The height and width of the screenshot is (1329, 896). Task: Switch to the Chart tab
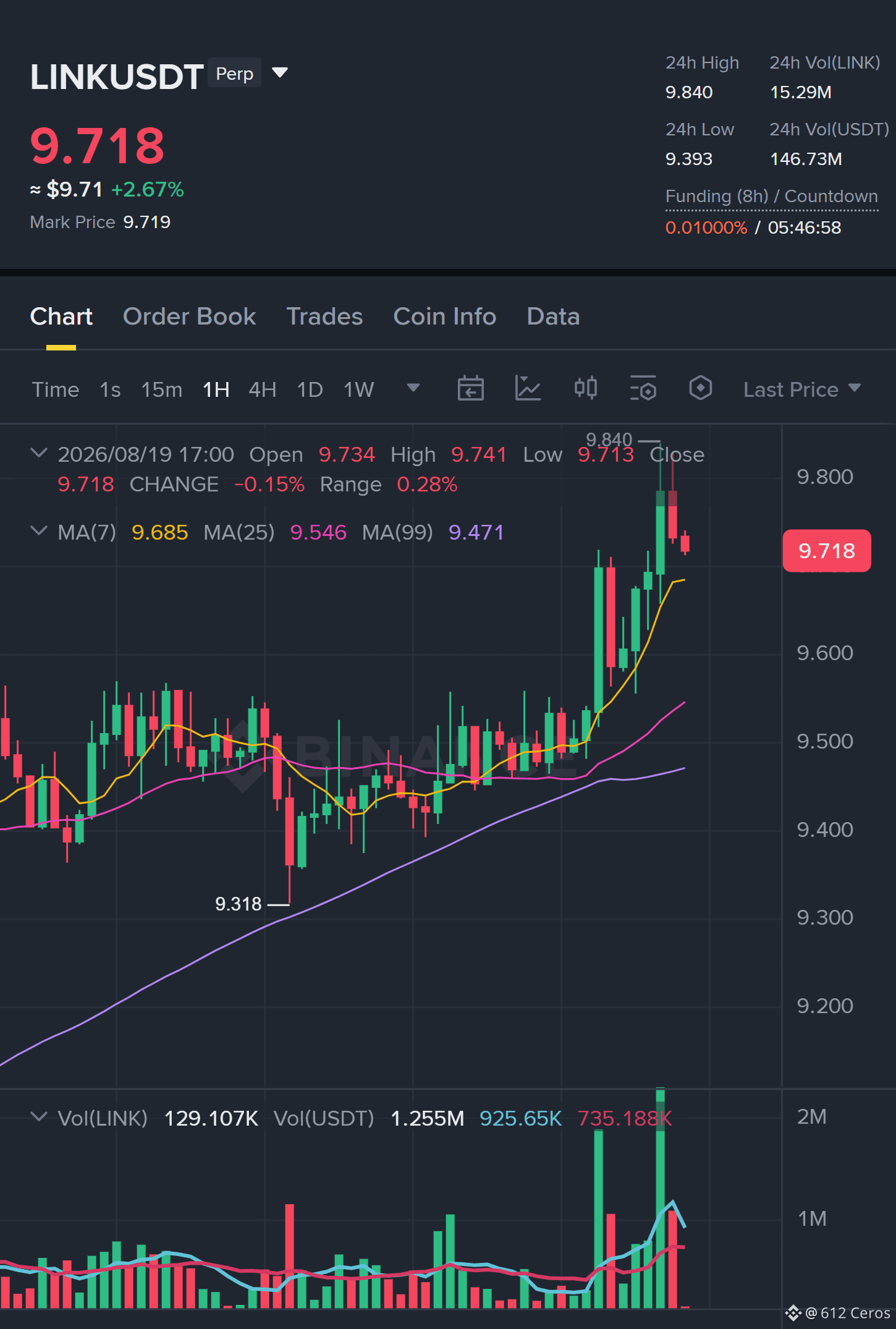61,316
